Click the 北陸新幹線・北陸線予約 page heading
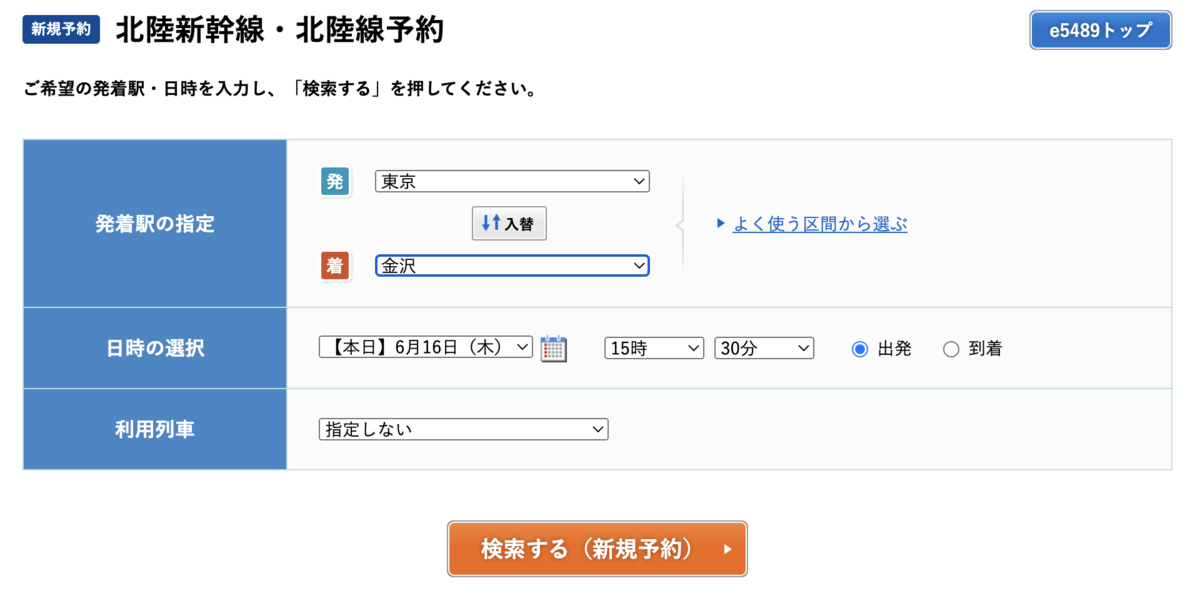 tap(280, 30)
